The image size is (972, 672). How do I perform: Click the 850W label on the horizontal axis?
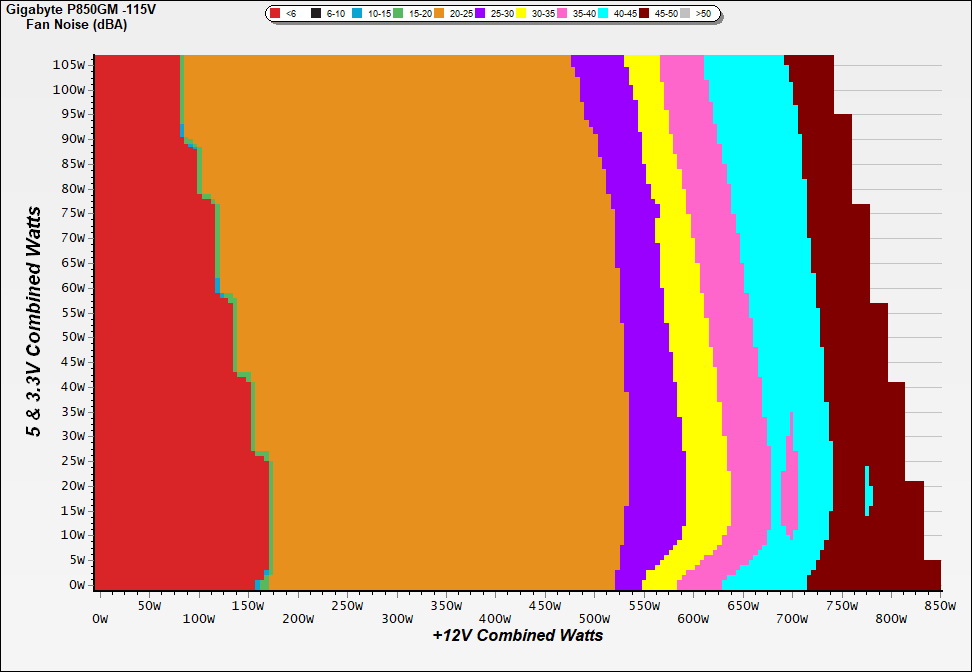click(x=939, y=619)
